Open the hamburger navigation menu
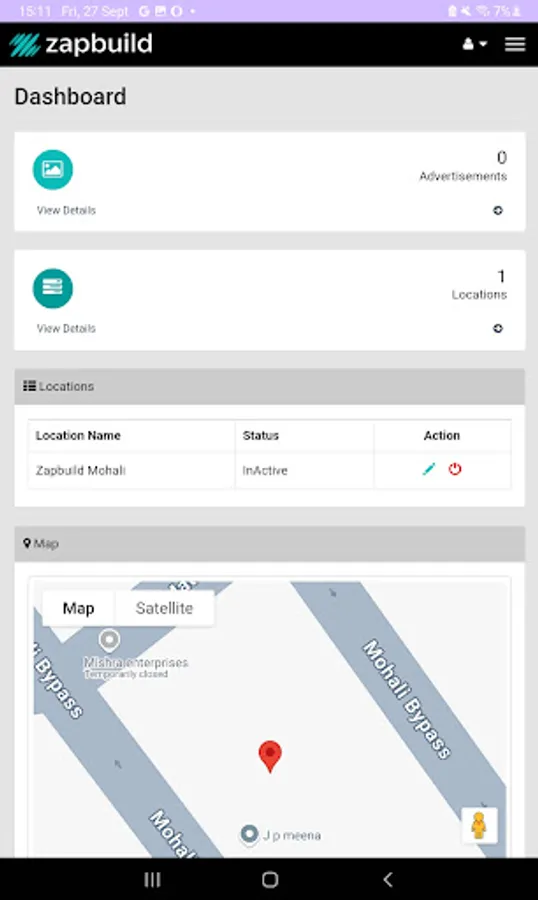The image size is (538, 900). tap(515, 44)
